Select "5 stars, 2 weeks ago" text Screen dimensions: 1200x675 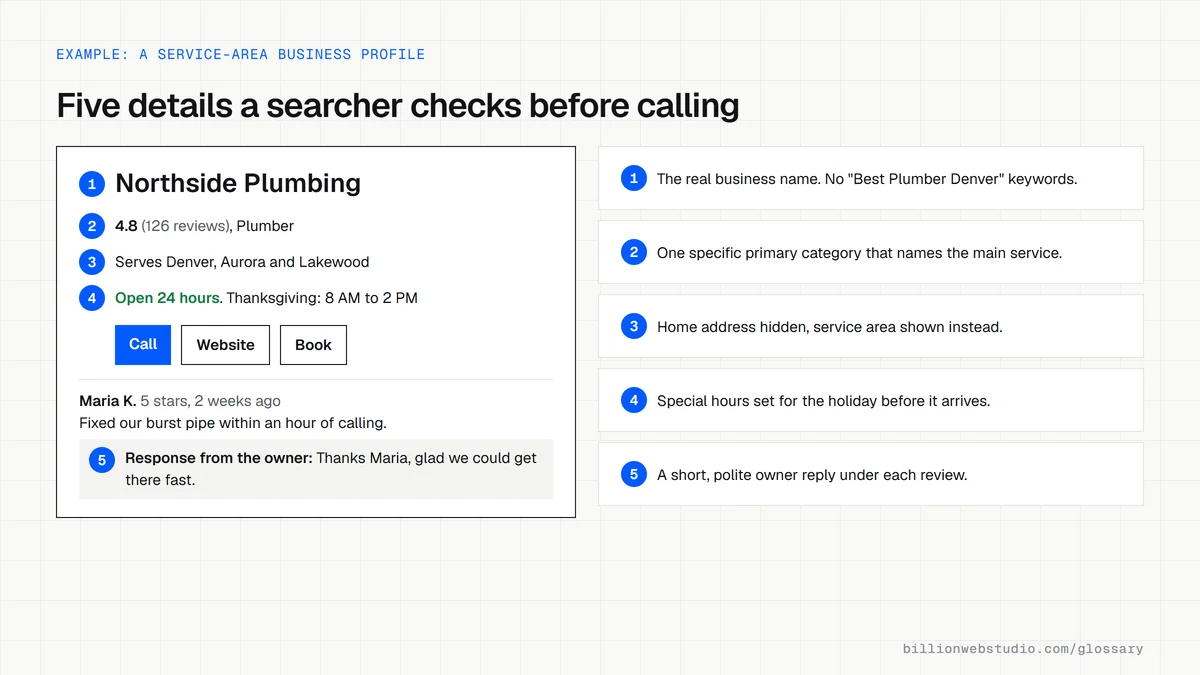211,401
